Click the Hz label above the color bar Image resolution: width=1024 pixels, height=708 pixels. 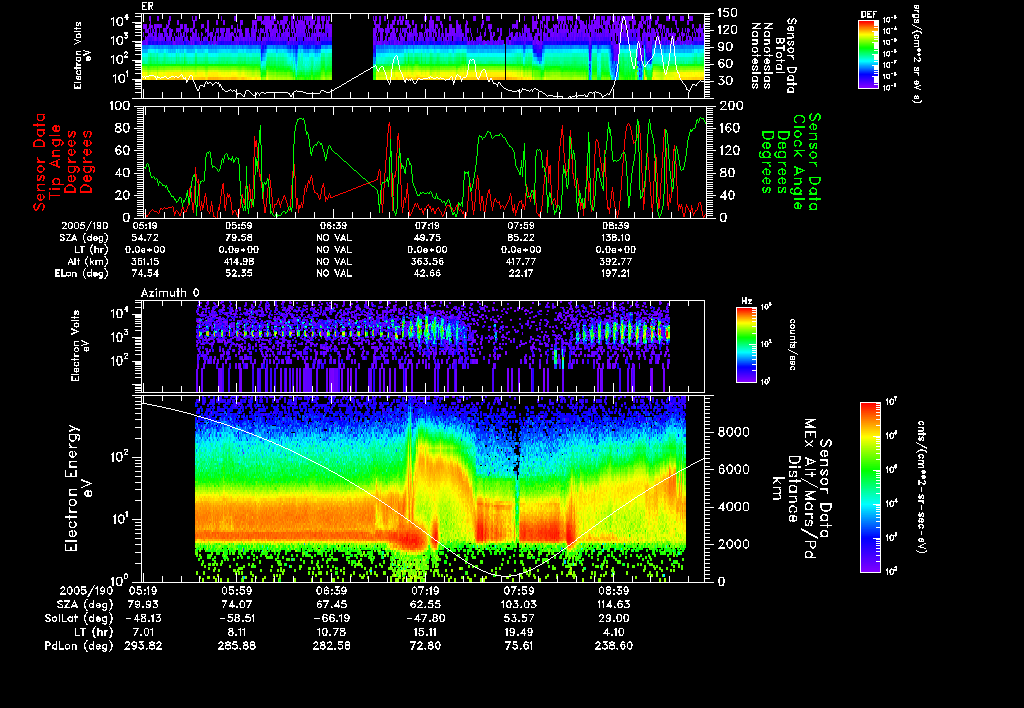(x=746, y=301)
